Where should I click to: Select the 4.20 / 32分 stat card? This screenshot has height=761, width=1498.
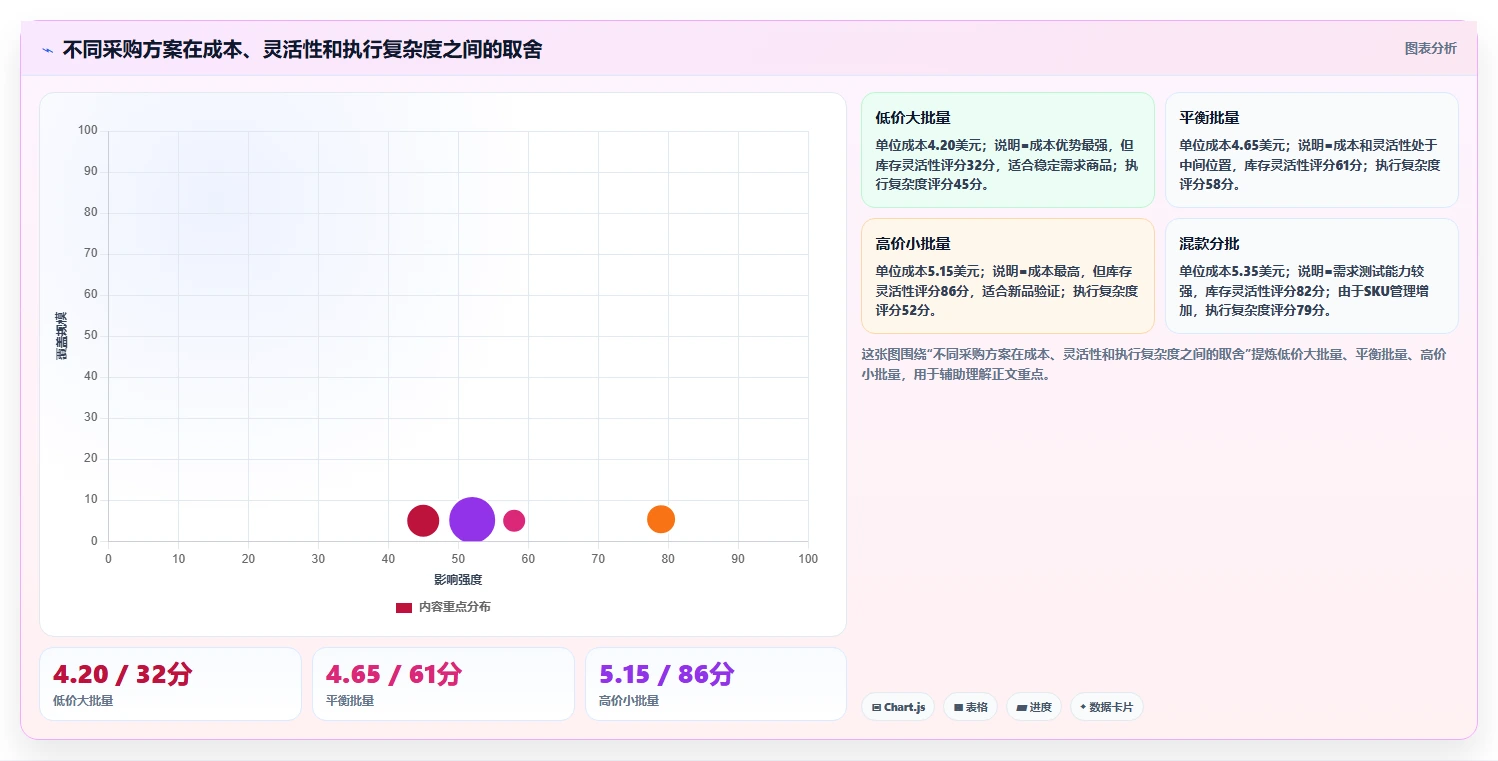pos(170,684)
